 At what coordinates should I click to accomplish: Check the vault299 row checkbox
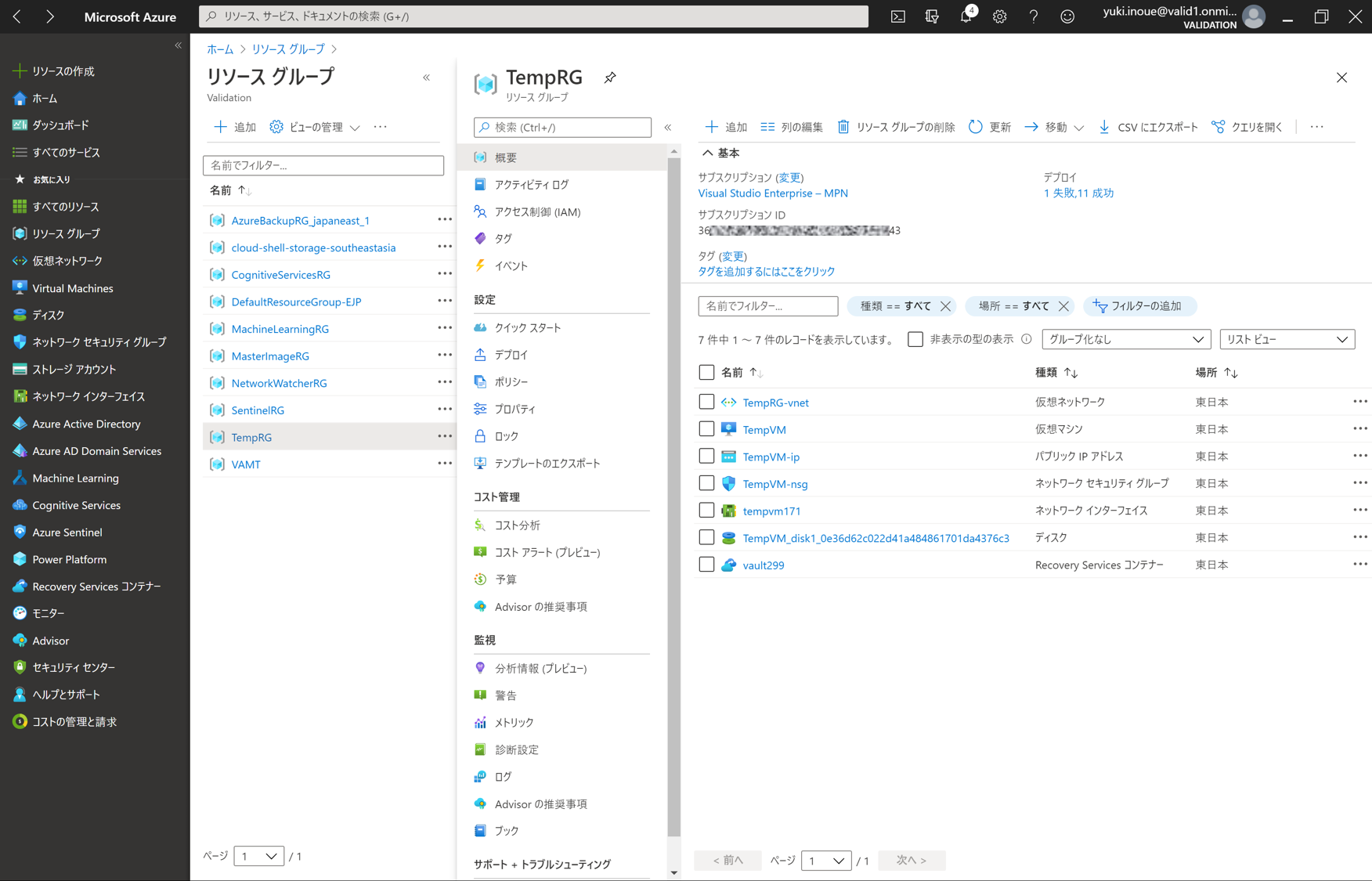tap(706, 565)
